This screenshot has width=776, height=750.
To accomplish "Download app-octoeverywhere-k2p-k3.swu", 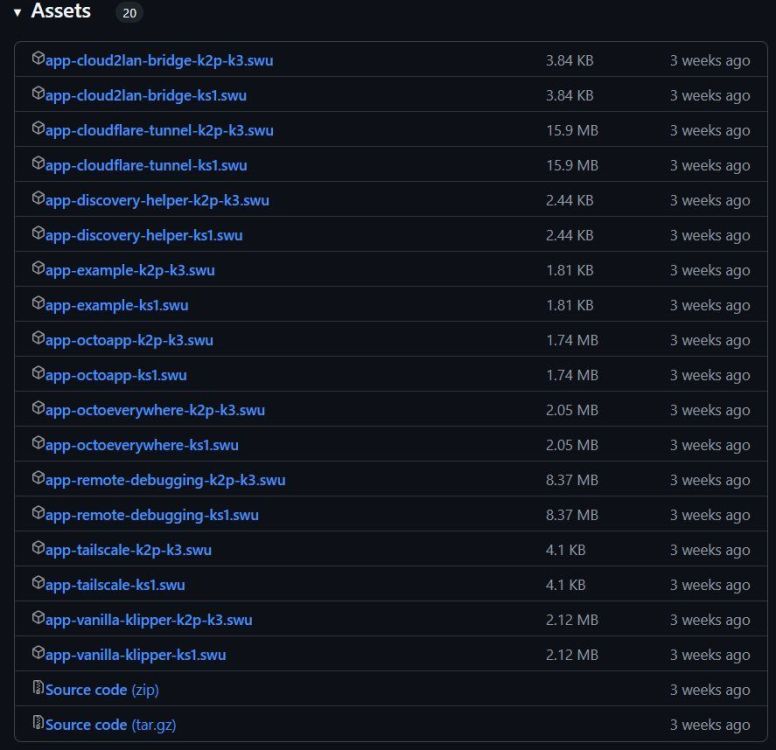I will pos(155,410).
